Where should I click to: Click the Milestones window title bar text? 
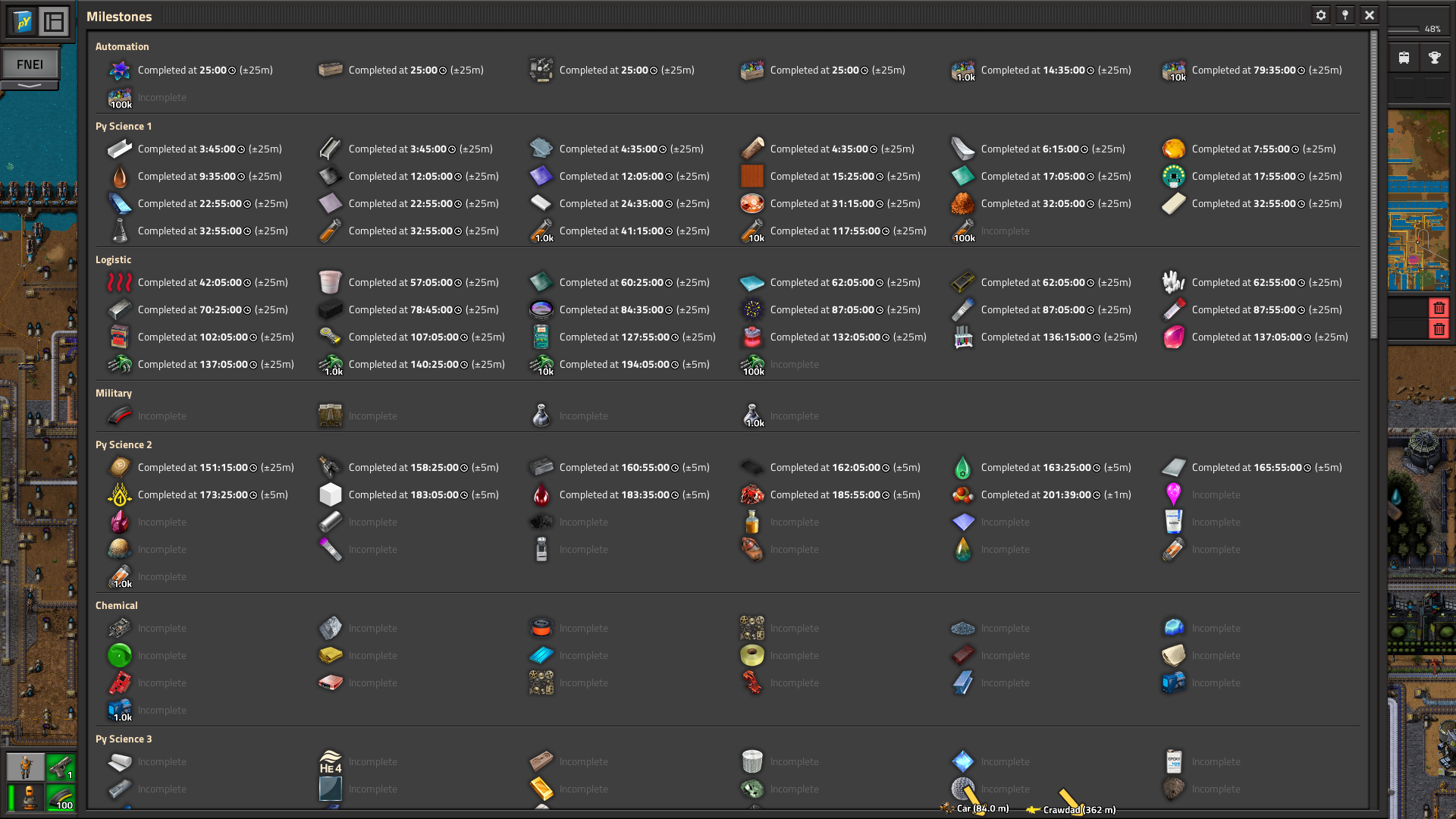pos(119,17)
